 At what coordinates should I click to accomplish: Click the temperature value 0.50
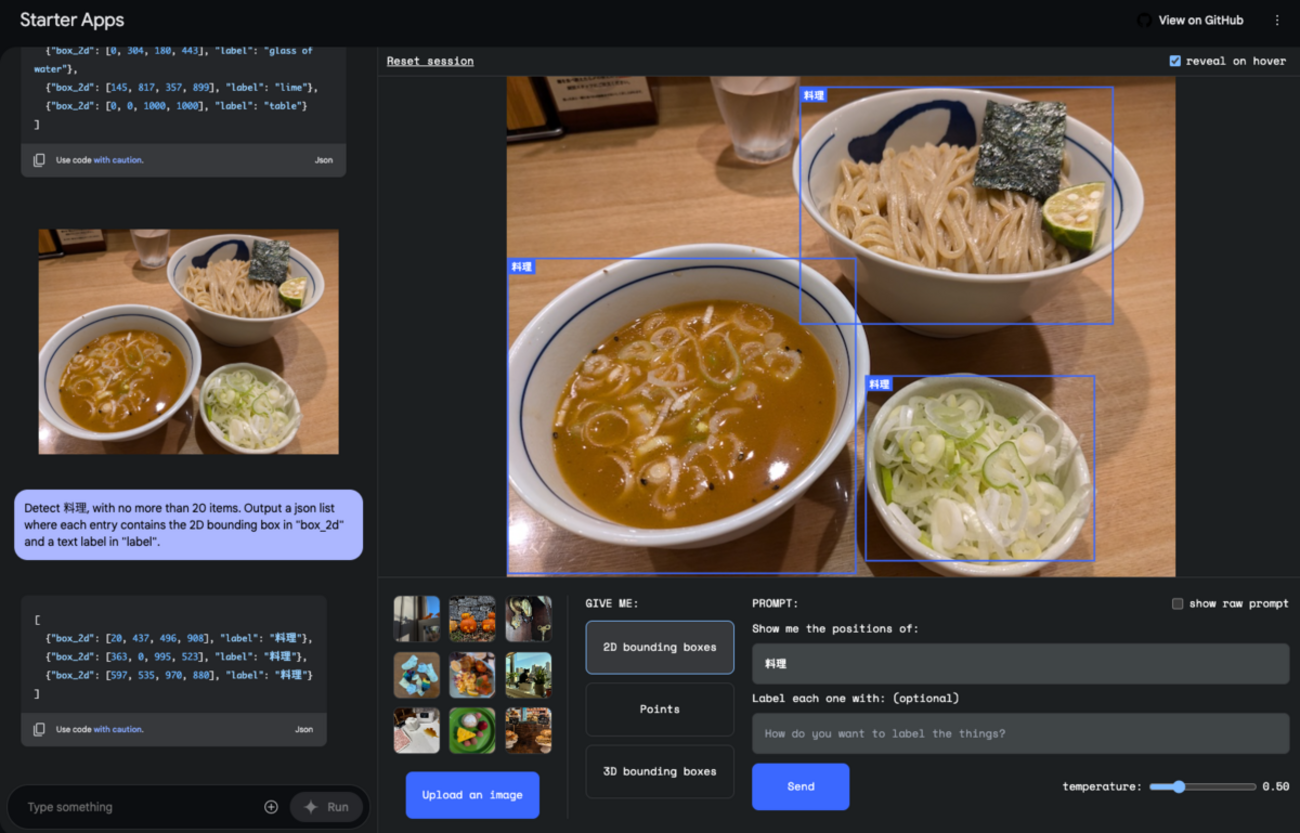(1275, 787)
